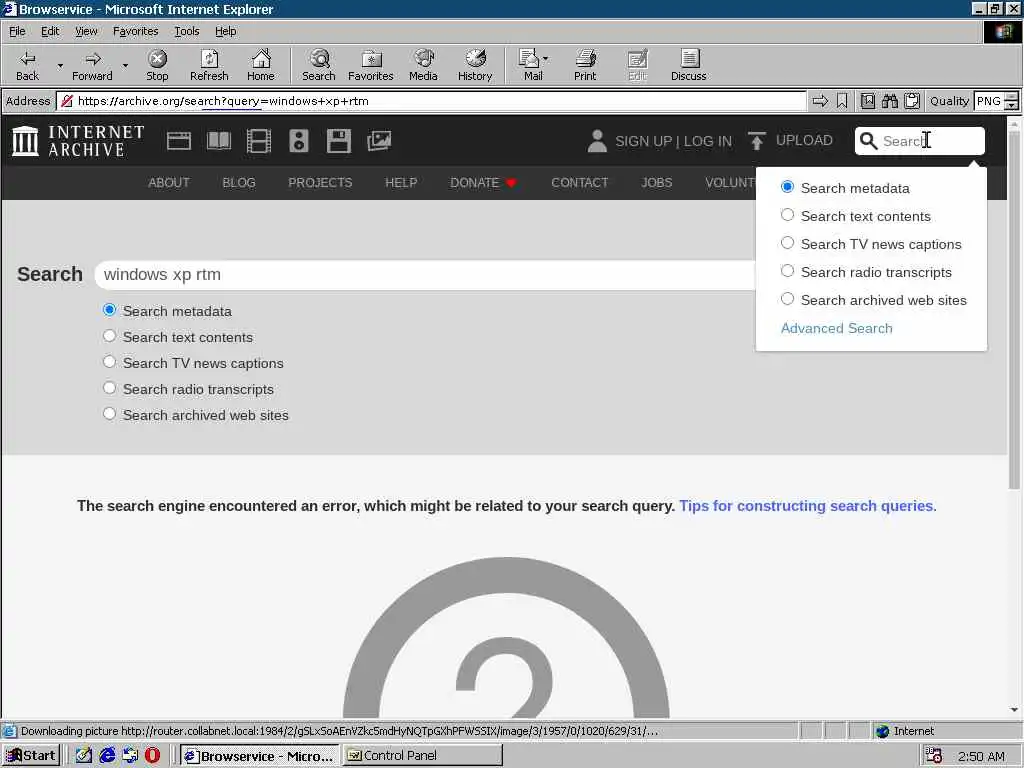
Task: Click the scrollbar down arrow
Action: tap(1014, 710)
